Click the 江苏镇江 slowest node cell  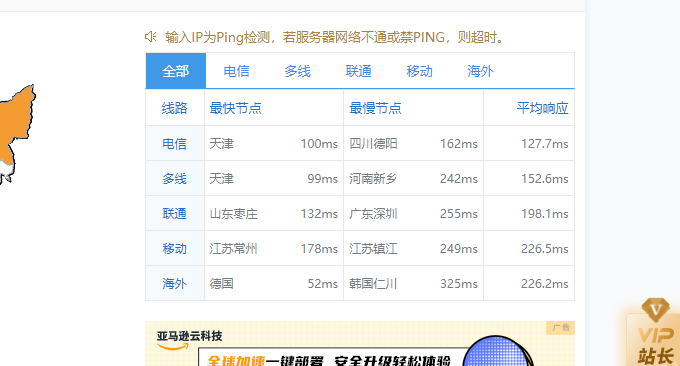[x=373, y=248]
